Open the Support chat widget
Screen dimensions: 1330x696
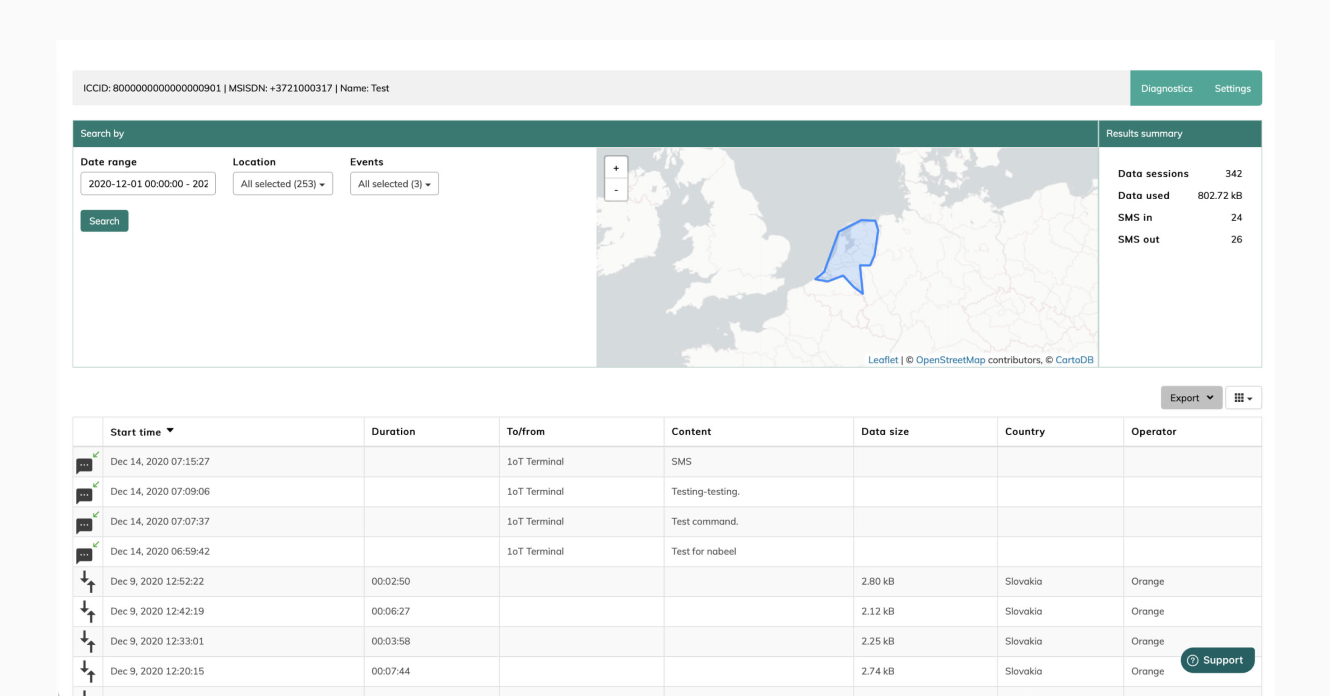1216,660
